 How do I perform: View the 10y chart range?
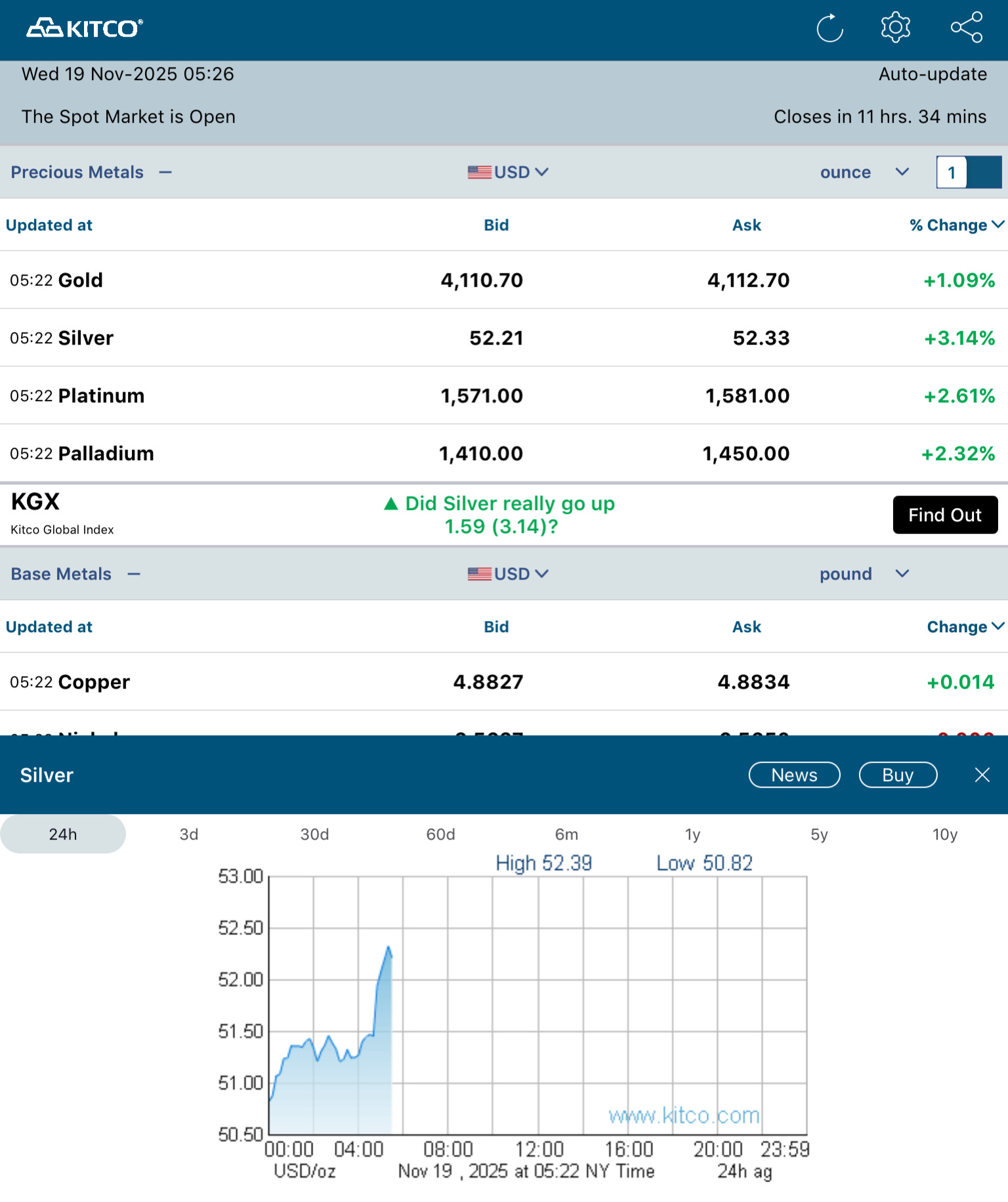945,834
